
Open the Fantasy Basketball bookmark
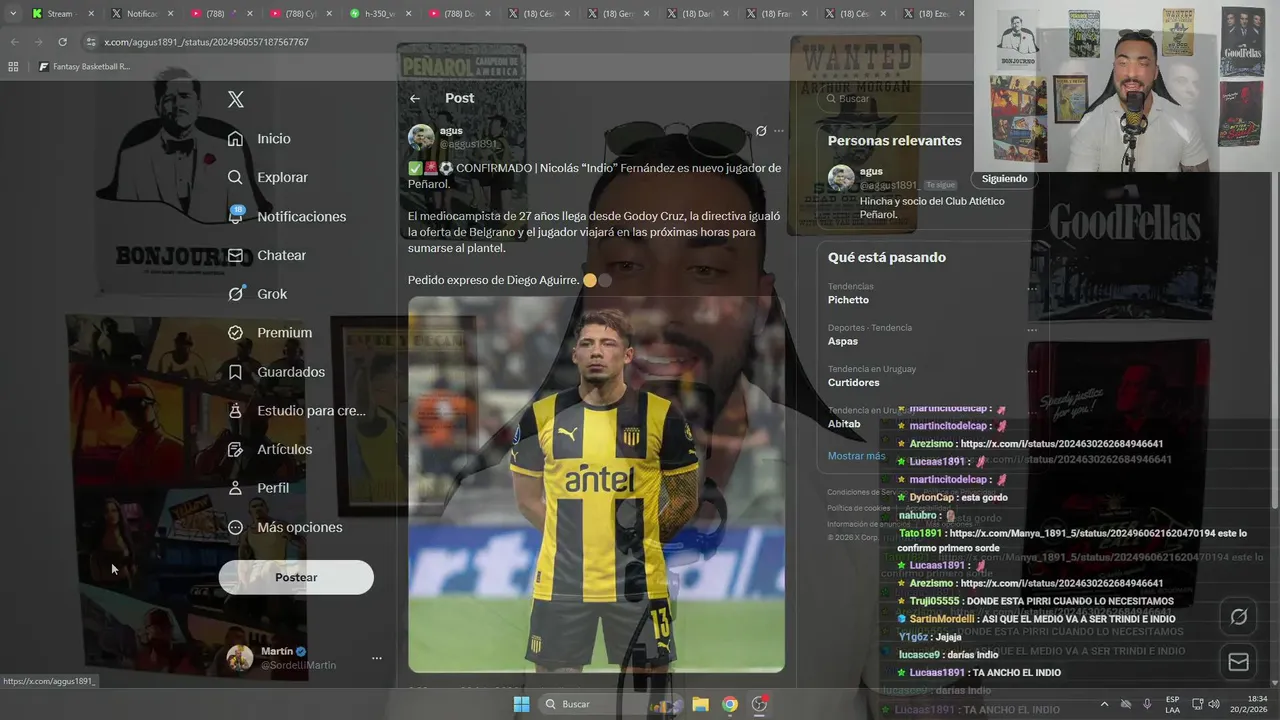pos(84,67)
